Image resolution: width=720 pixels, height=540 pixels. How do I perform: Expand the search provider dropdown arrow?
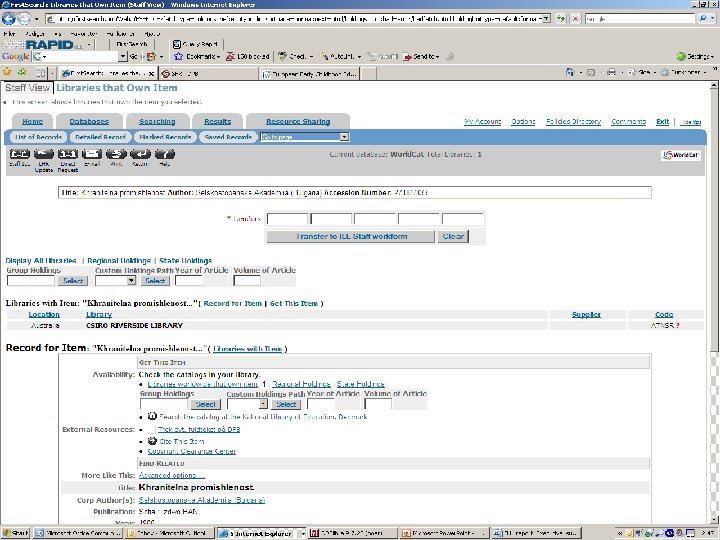coord(712,18)
